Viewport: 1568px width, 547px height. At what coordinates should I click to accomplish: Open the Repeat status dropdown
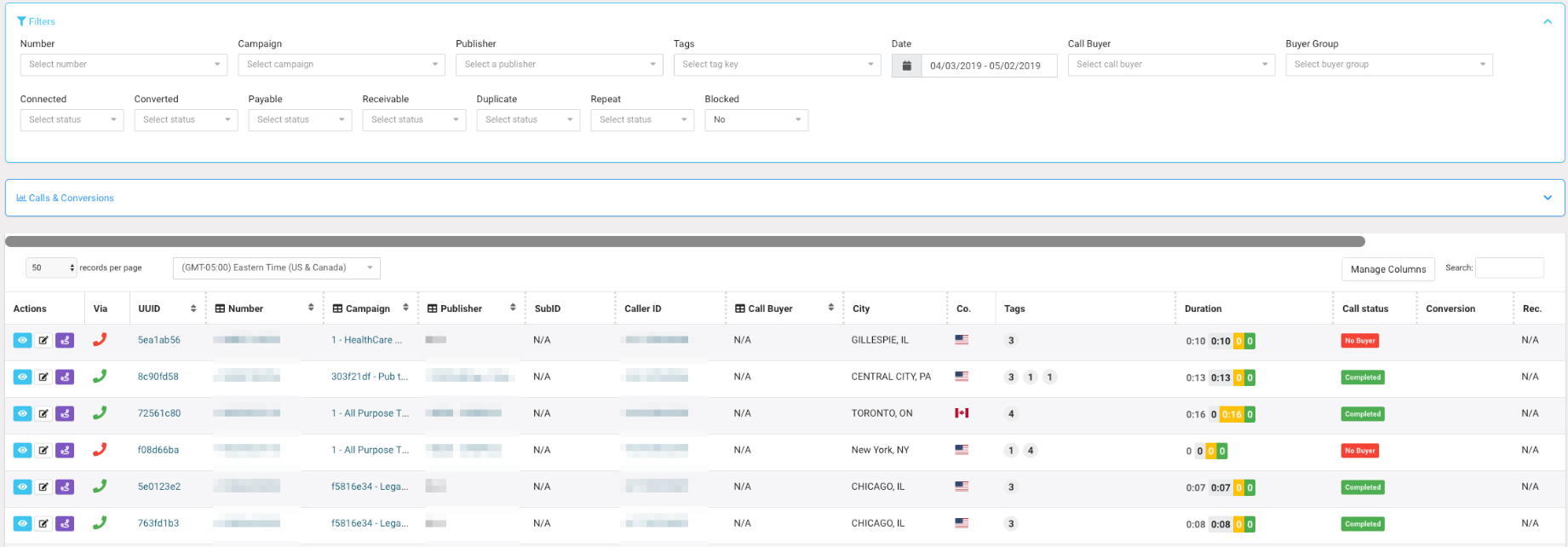click(643, 120)
